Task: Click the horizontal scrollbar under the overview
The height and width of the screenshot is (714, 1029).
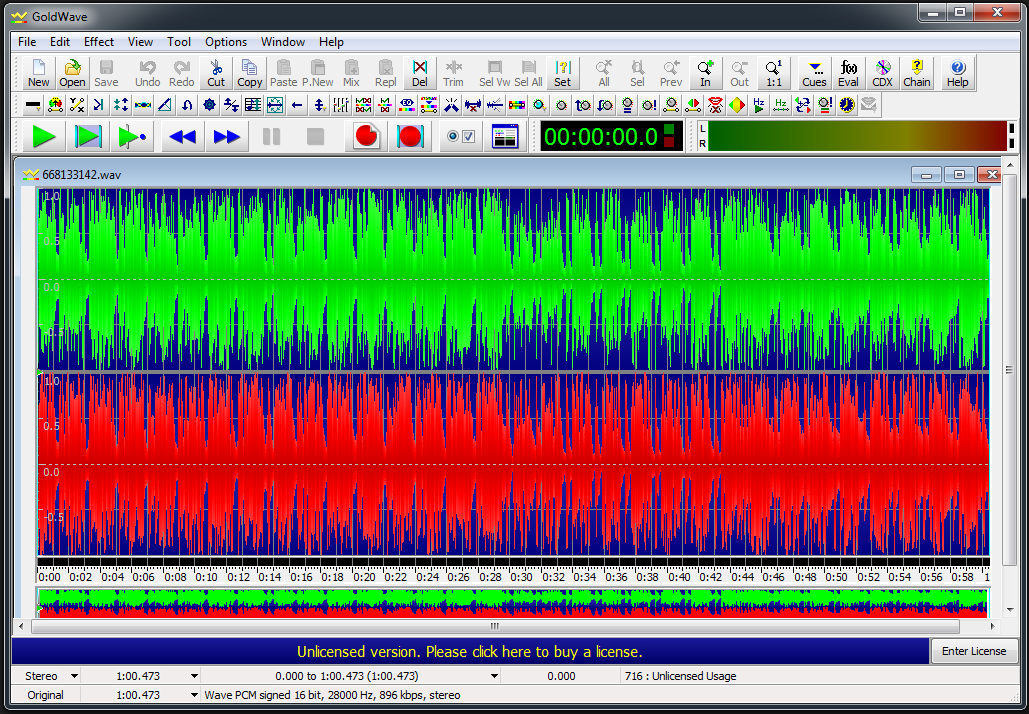Action: [494, 626]
